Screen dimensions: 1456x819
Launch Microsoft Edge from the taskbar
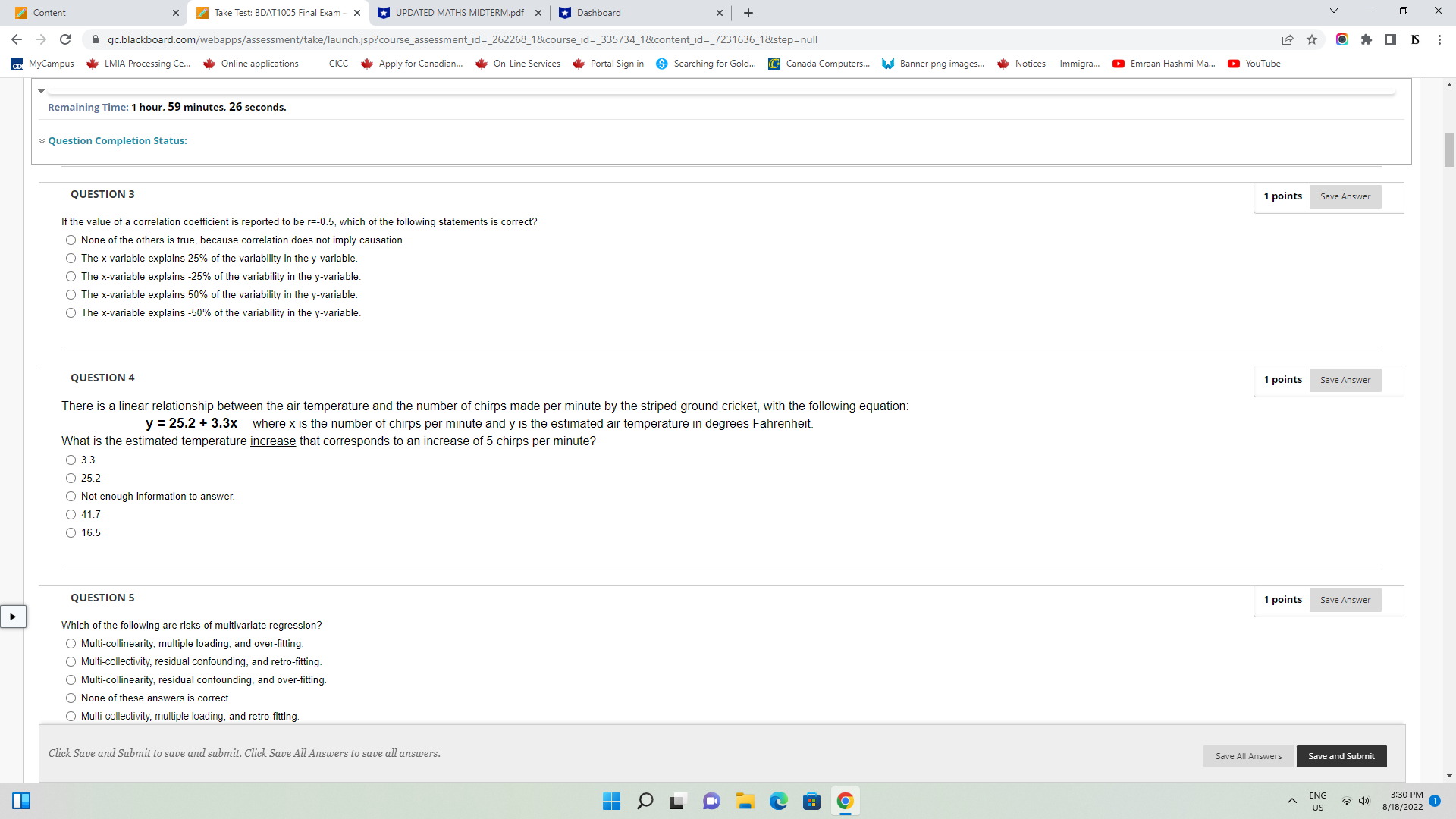coord(779,801)
